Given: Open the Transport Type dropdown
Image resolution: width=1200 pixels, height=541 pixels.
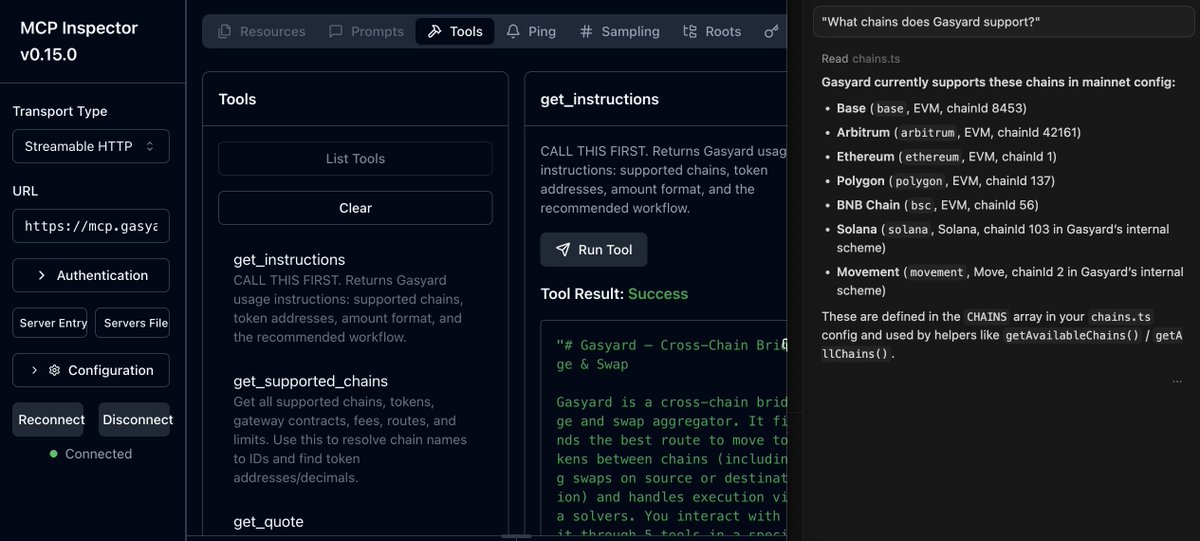Looking at the screenshot, I should 91,146.
